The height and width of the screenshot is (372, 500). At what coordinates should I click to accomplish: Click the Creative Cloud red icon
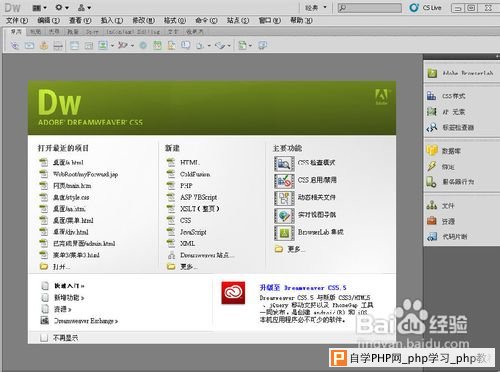coord(233,293)
